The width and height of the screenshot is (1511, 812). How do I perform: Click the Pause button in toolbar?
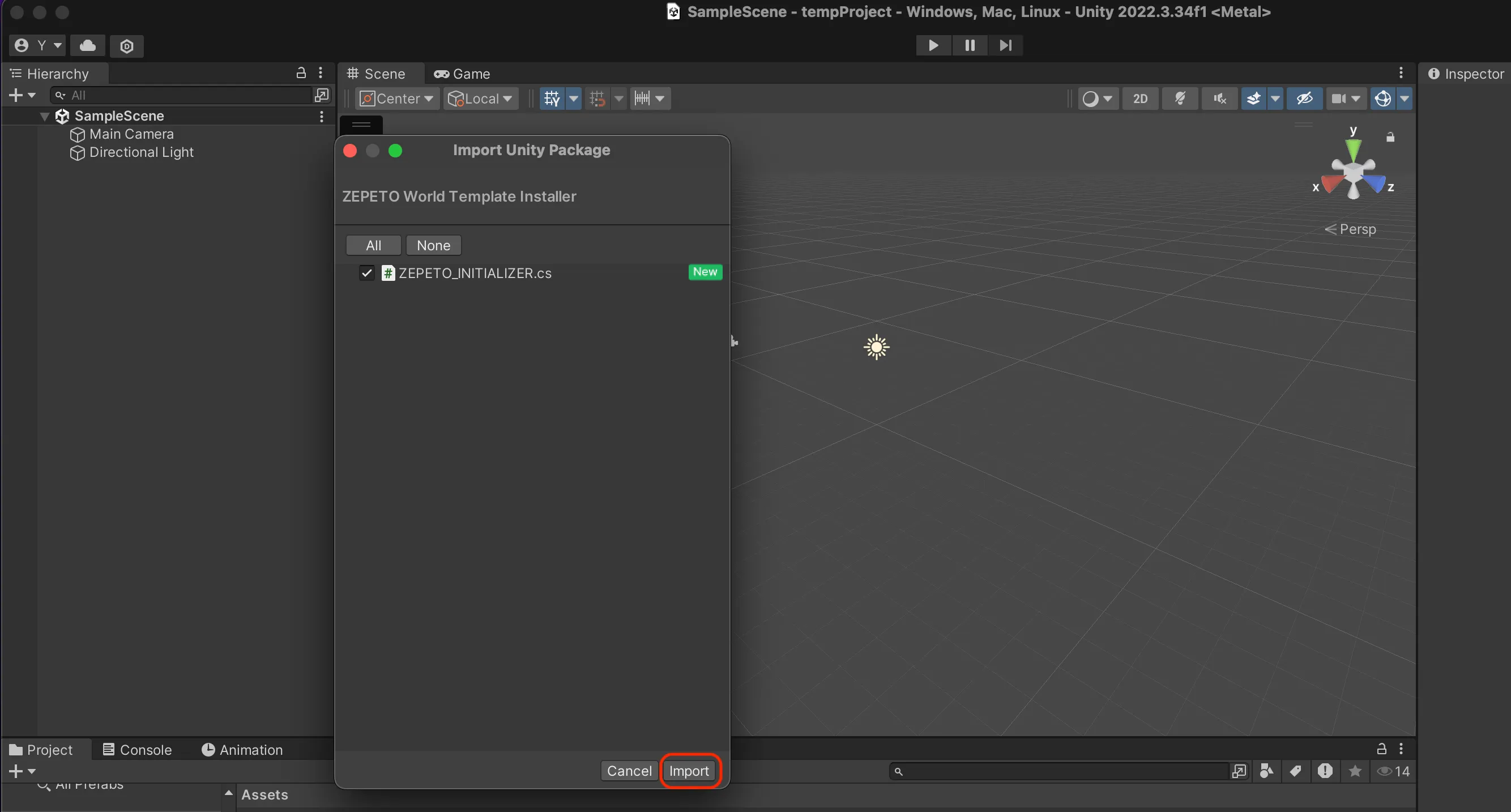pos(968,44)
